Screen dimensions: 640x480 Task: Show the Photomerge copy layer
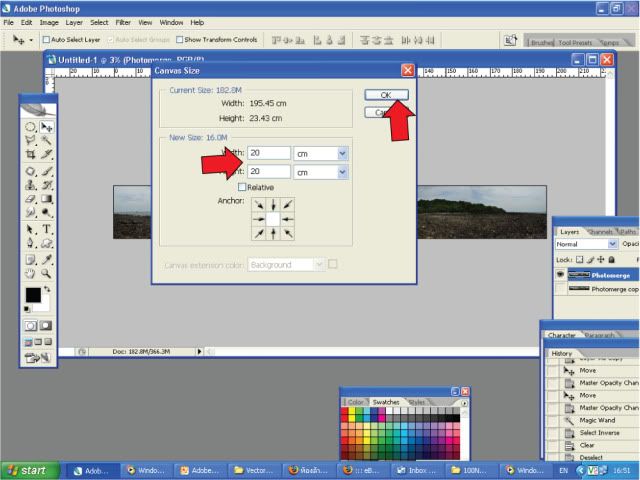pyautogui.click(x=560, y=289)
